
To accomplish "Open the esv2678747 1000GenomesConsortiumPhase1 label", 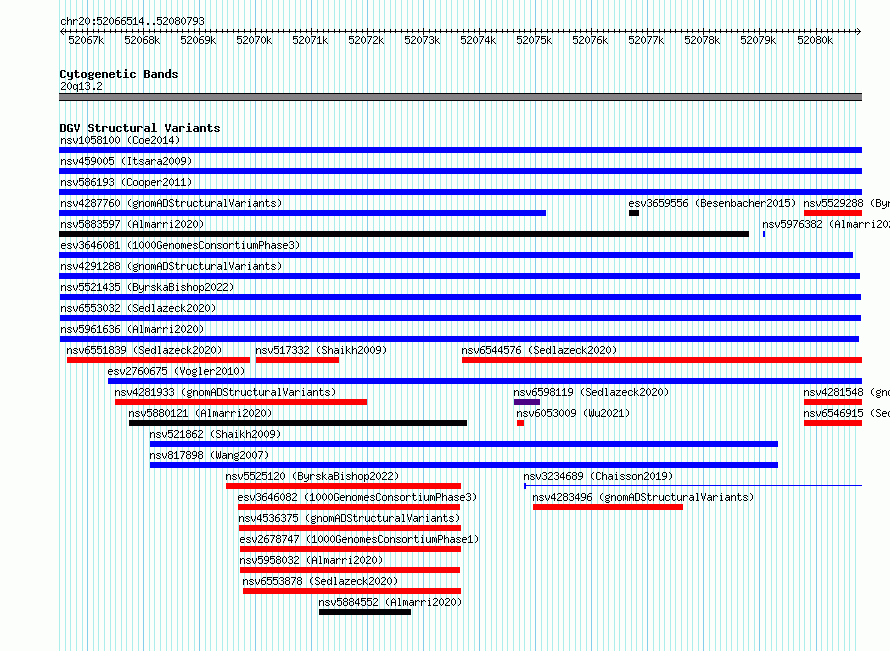I will pyautogui.click(x=359, y=539).
